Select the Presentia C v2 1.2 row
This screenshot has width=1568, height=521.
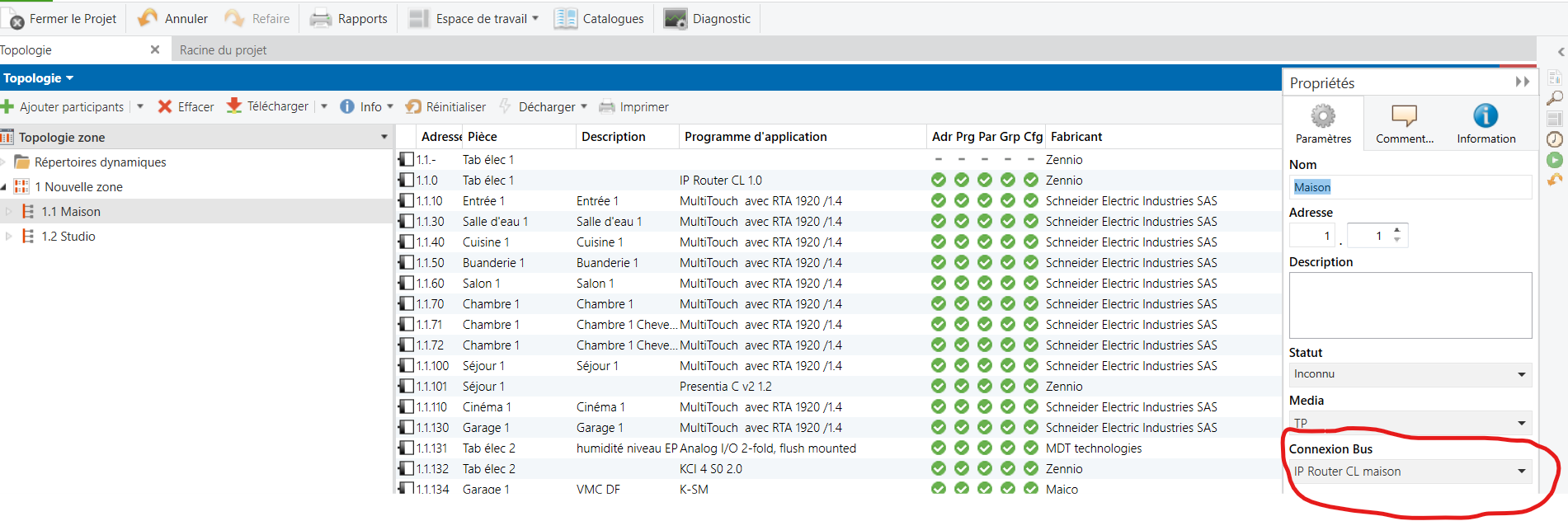click(x=838, y=386)
